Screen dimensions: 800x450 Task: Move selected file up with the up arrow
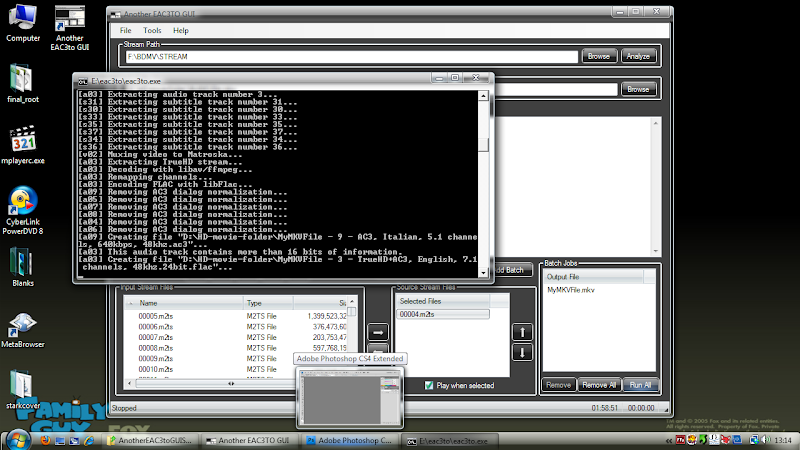(x=523, y=332)
